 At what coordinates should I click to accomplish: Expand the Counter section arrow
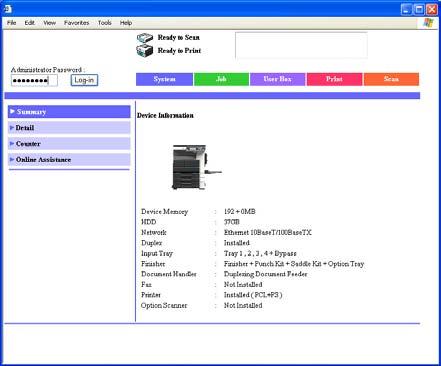(12, 144)
